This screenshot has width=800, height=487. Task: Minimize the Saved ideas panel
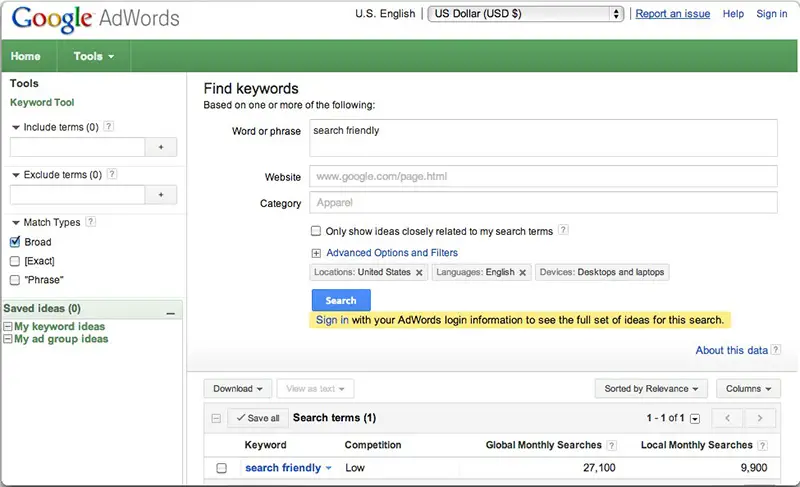[x=170, y=313]
